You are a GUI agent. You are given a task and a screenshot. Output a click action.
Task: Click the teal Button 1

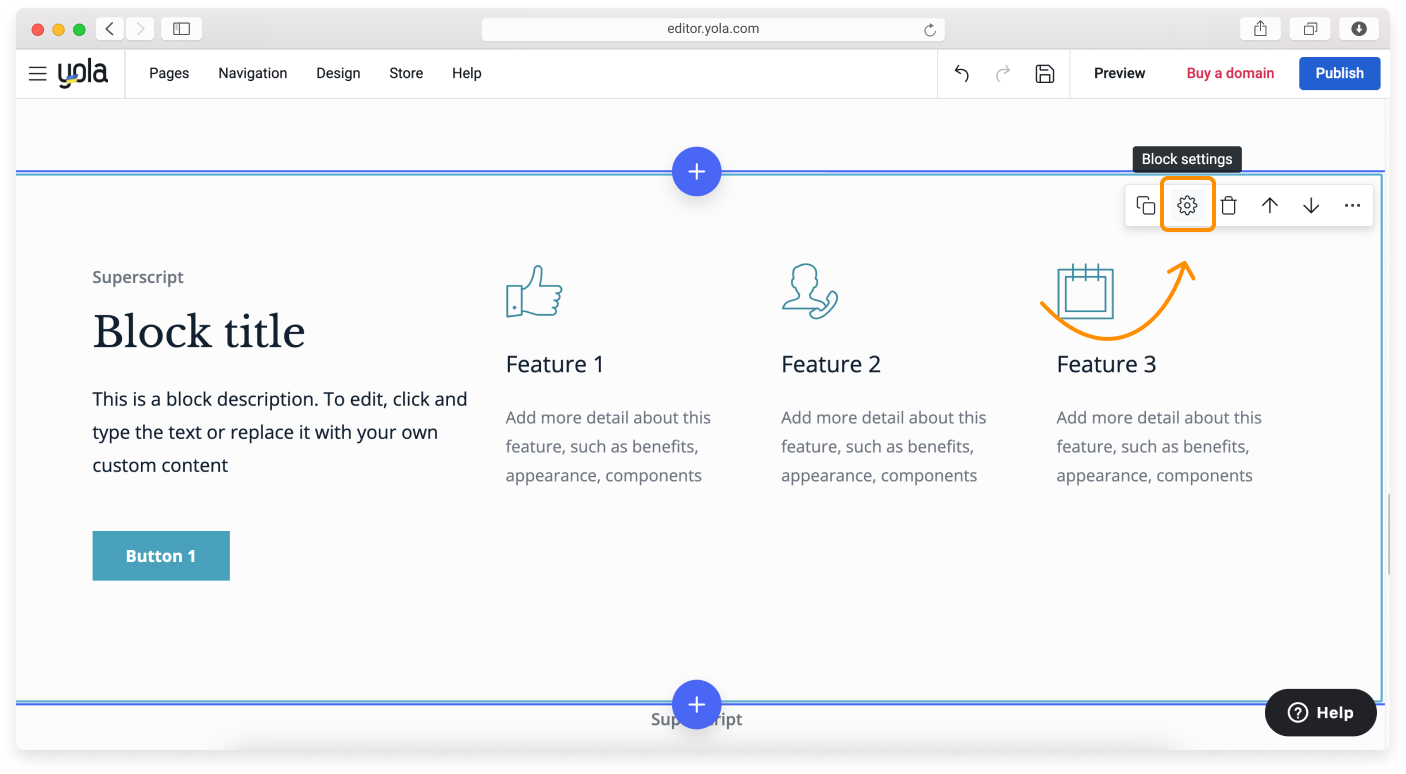click(161, 556)
